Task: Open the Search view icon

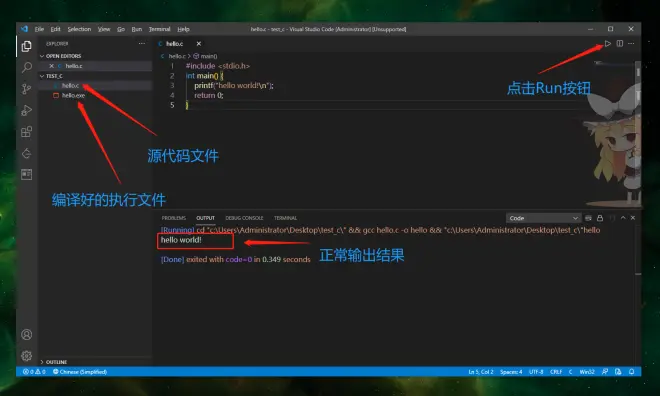Action: coord(27,67)
